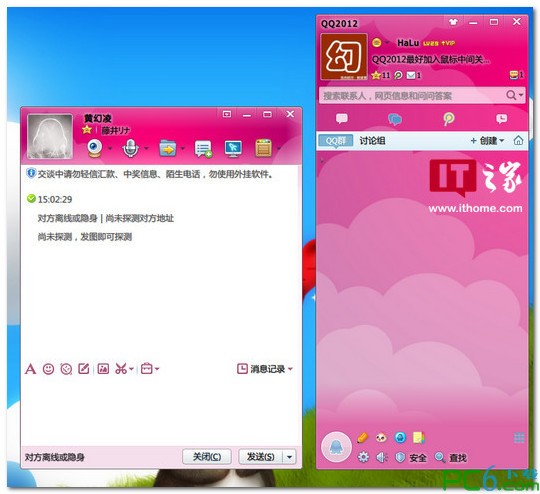Click the 搜索联系人 search field
540x494 pixels.
(412, 95)
